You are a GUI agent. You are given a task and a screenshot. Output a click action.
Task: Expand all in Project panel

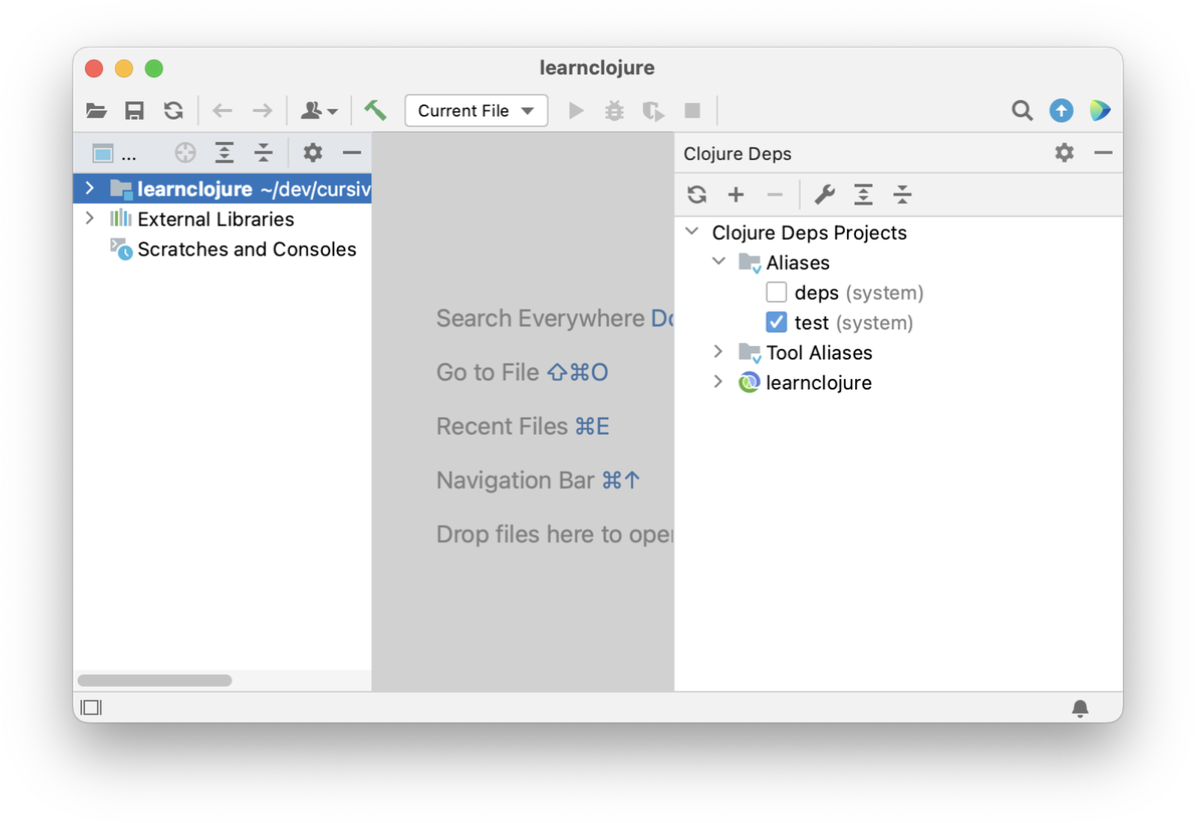(224, 153)
